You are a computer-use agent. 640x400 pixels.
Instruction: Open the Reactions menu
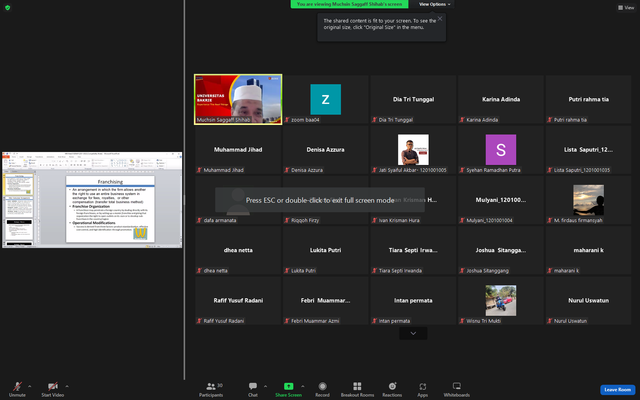(x=392, y=389)
